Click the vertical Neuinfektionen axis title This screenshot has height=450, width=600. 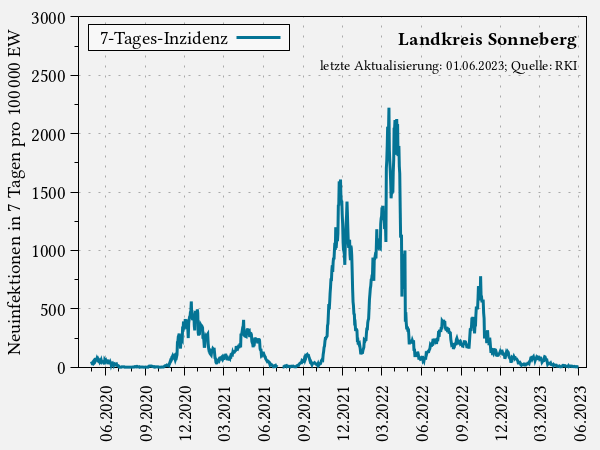tap(15, 192)
